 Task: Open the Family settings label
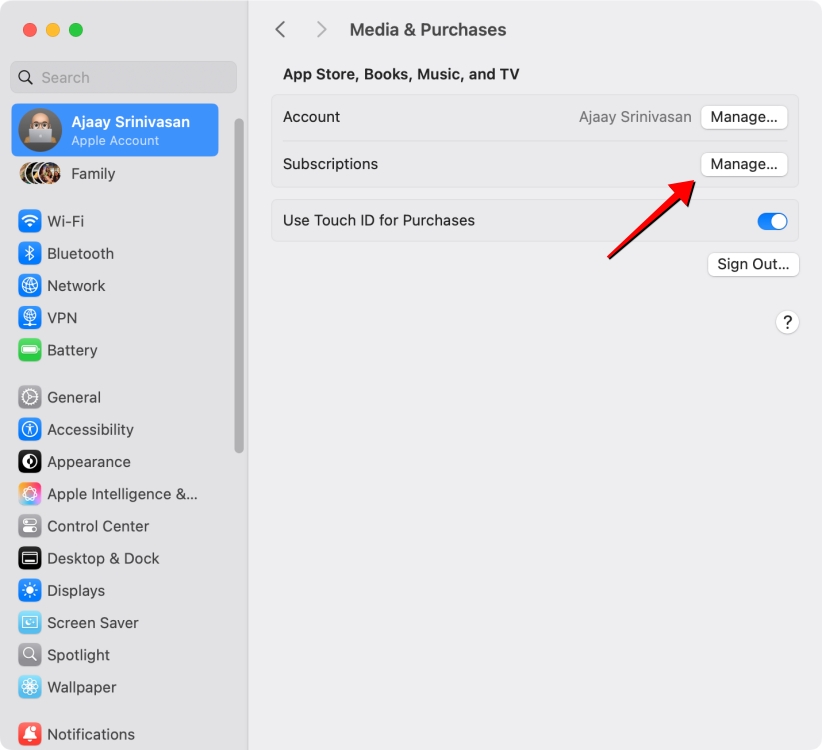(x=93, y=173)
